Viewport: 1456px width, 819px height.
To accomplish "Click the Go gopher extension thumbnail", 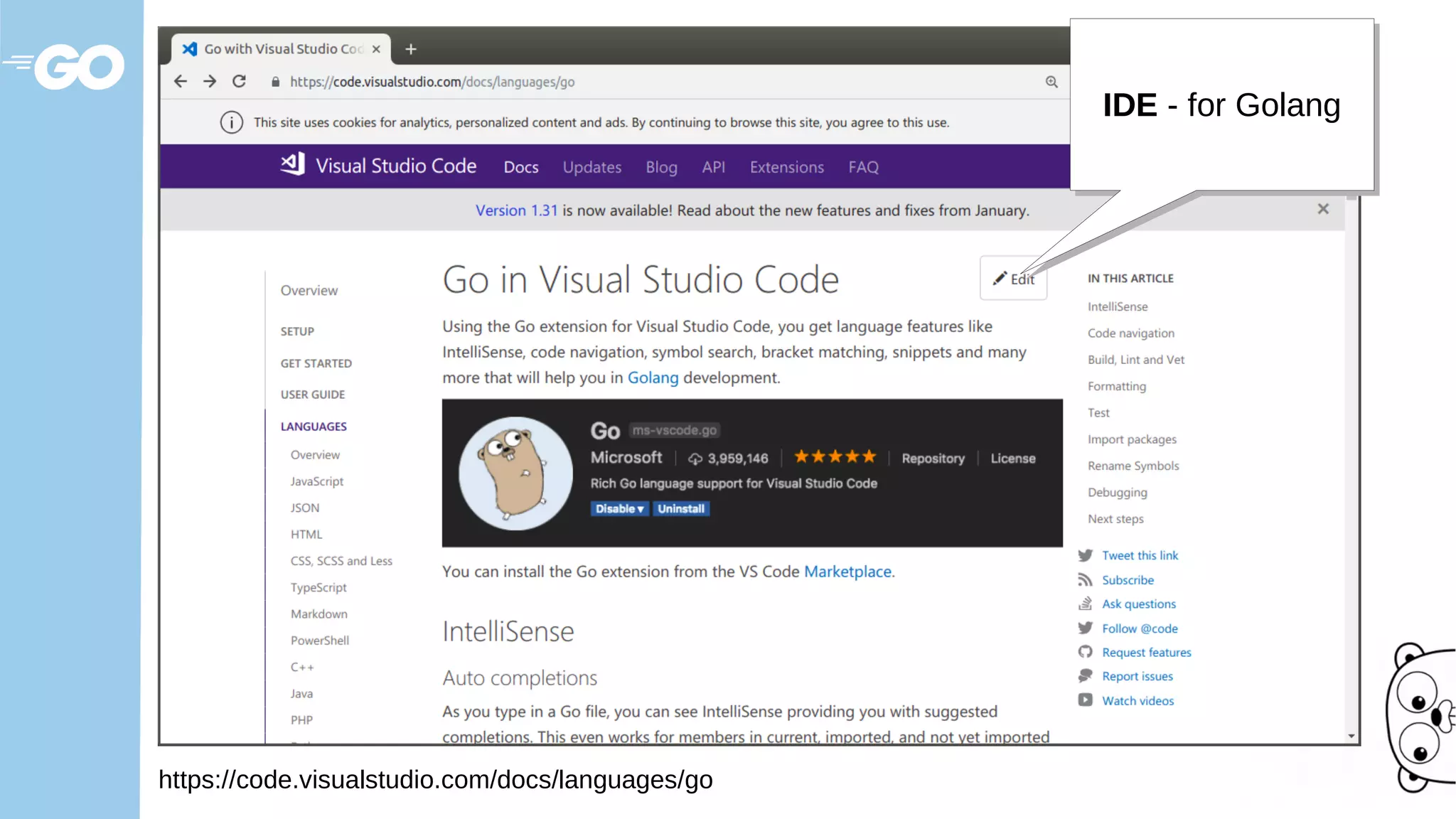I will [x=515, y=473].
